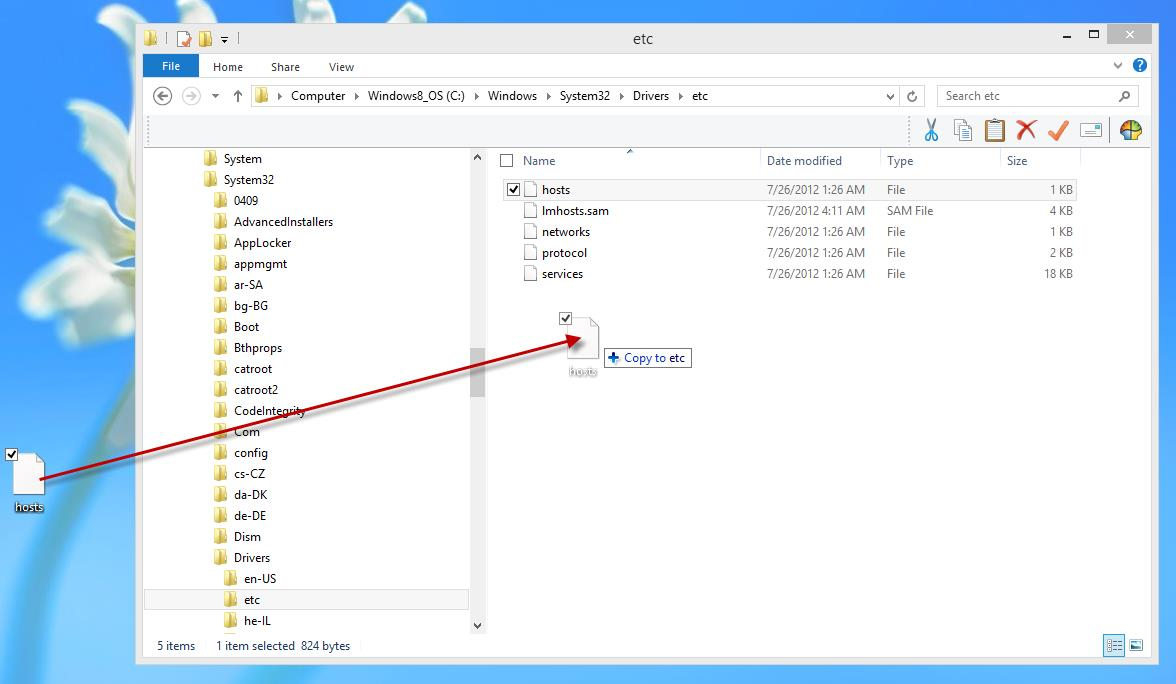Expand the chevron after Windows8_OS (C:)
Screen dimensions: 1176x684
tap(476, 96)
